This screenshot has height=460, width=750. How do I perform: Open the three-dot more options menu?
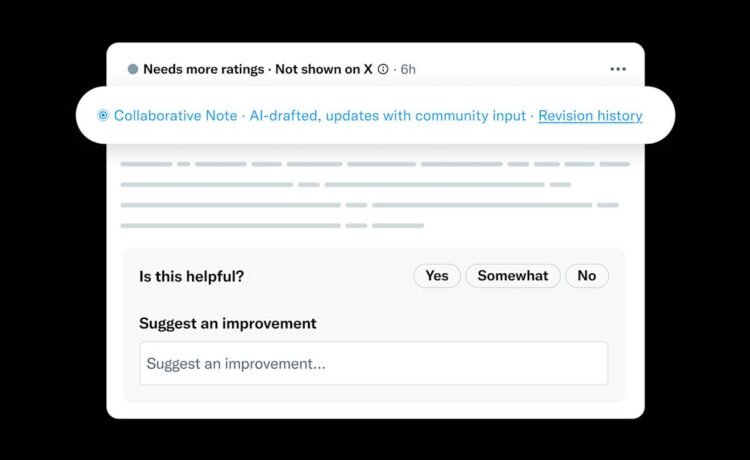coord(618,69)
